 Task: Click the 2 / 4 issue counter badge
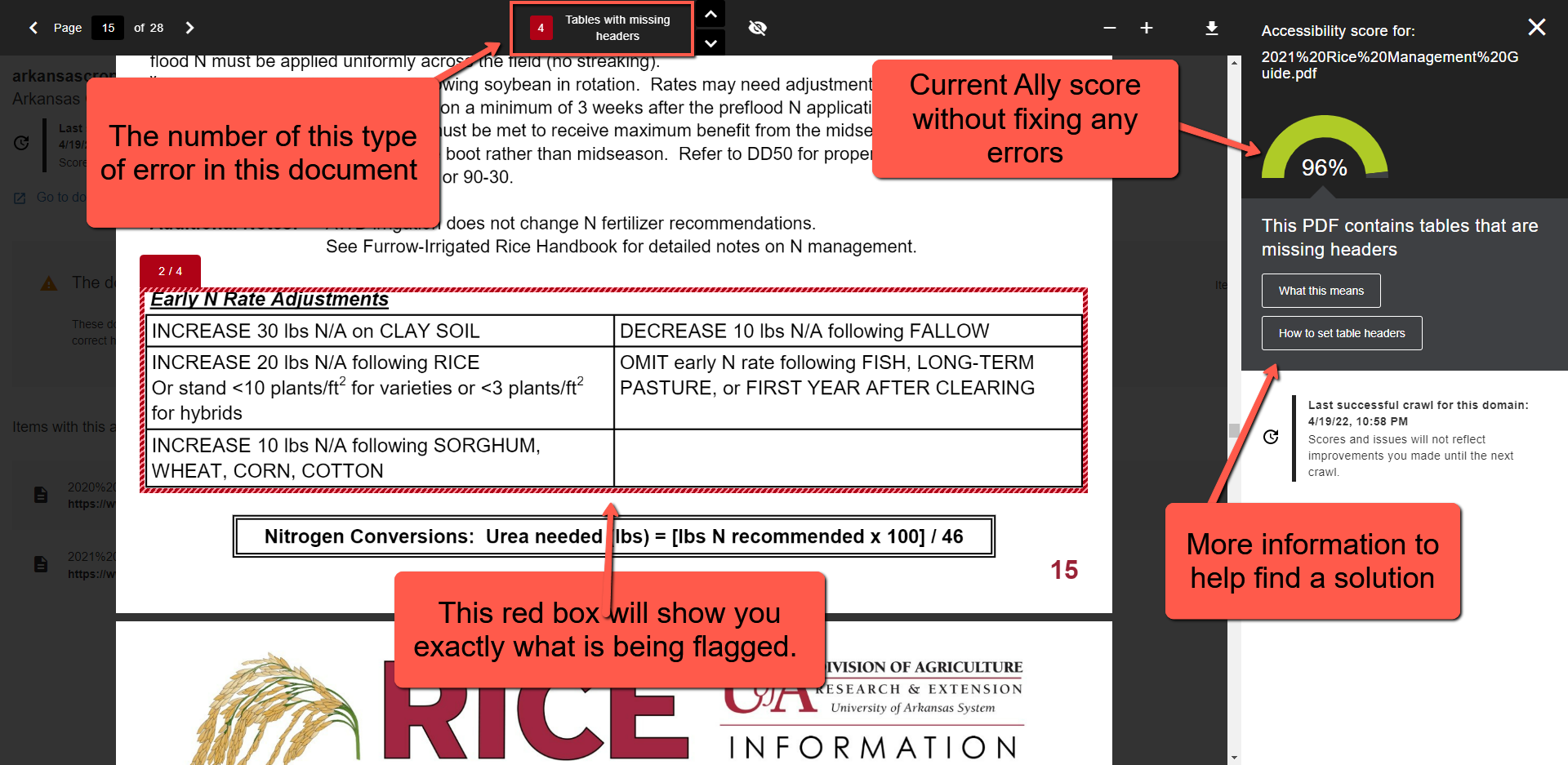(x=170, y=271)
